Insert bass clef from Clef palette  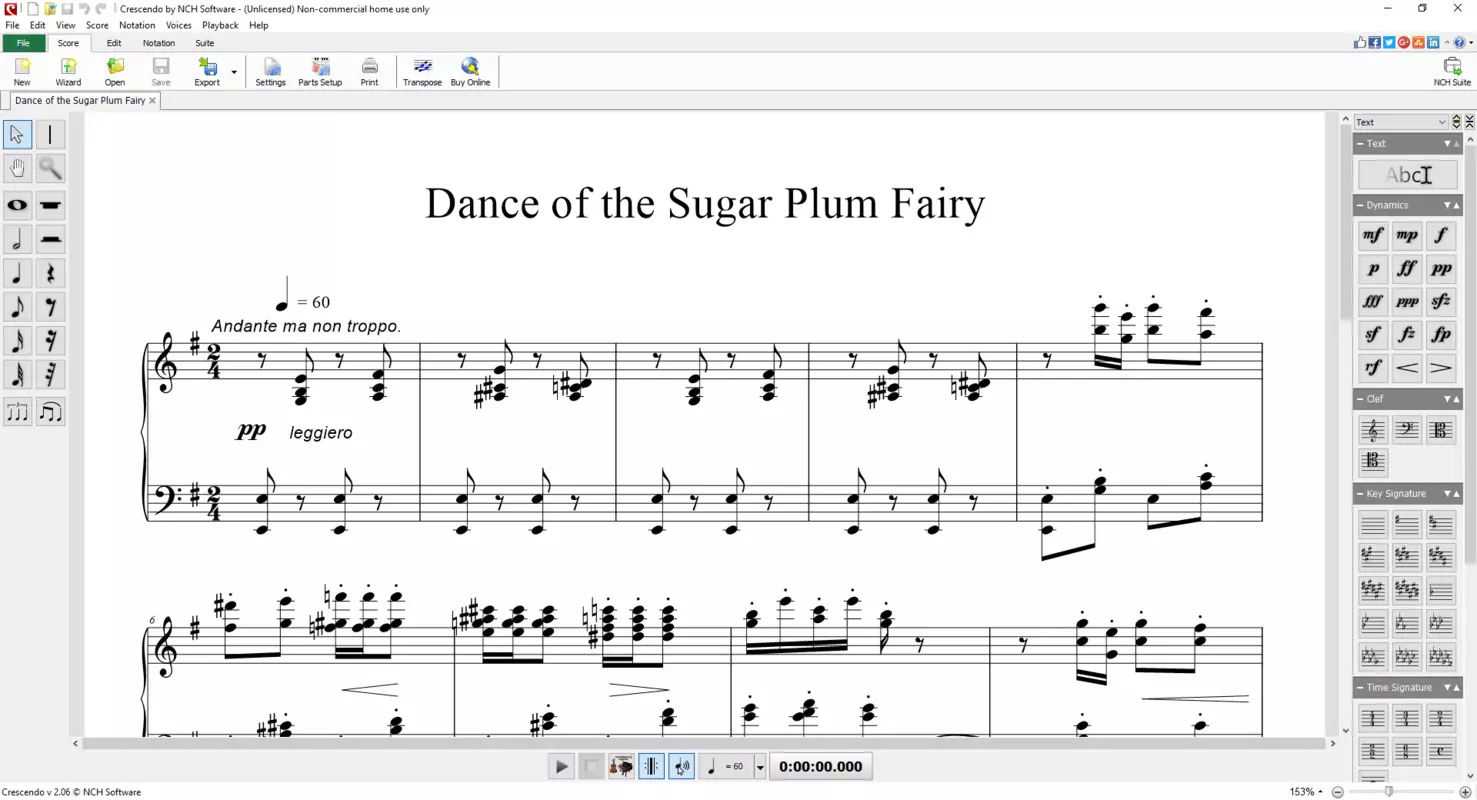click(1407, 430)
